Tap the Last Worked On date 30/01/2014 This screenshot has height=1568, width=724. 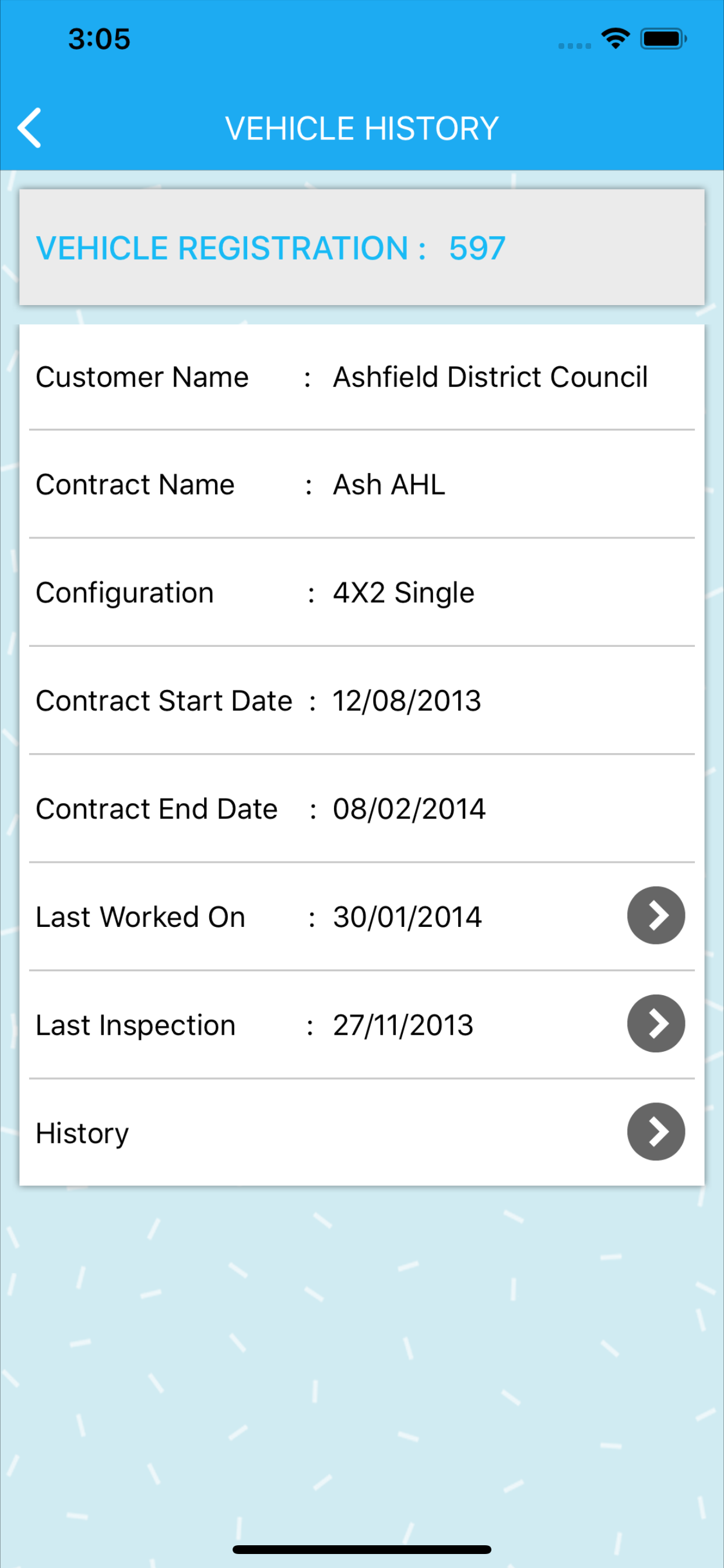407,916
